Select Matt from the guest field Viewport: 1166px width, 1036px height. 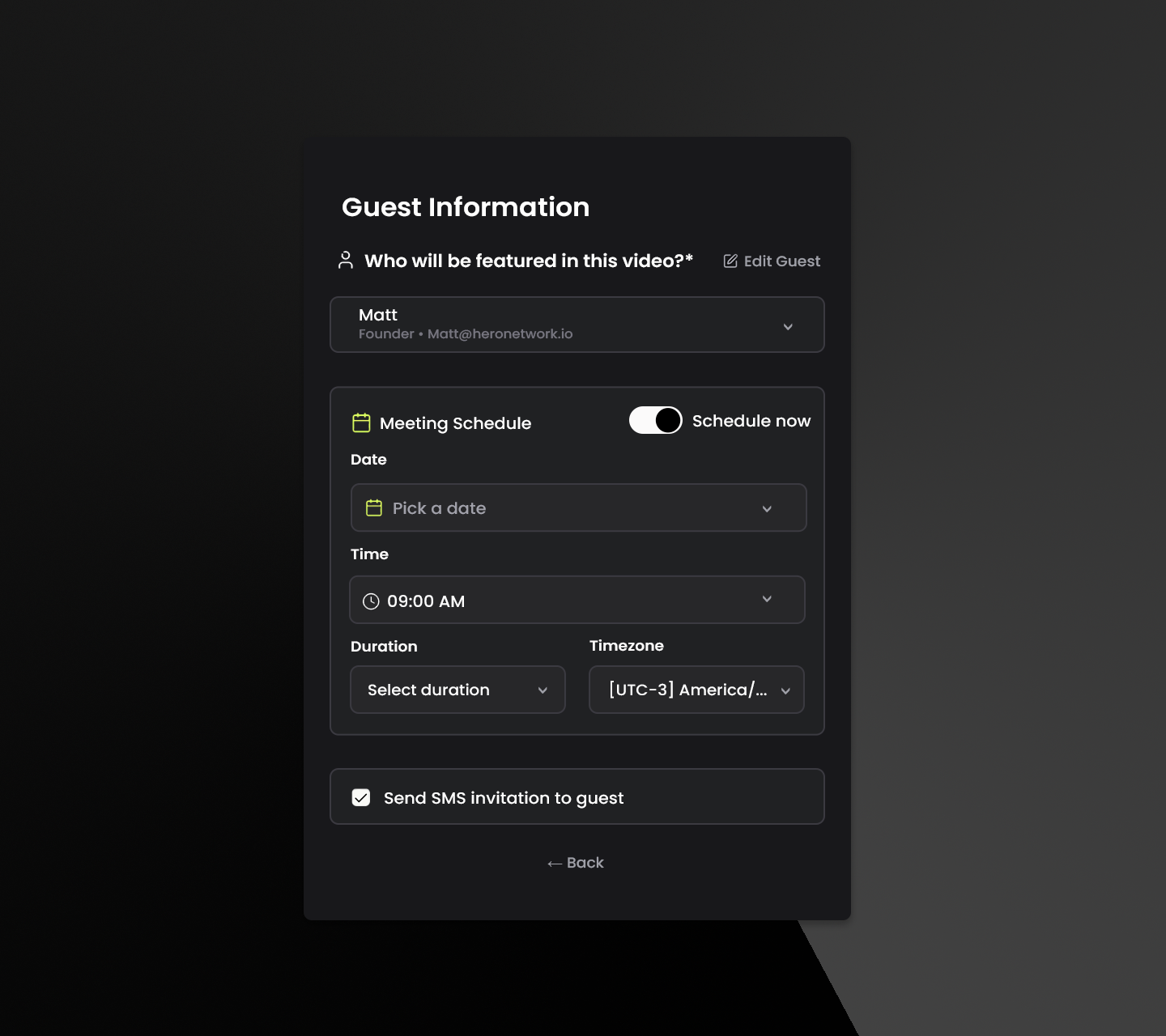pos(577,325)
